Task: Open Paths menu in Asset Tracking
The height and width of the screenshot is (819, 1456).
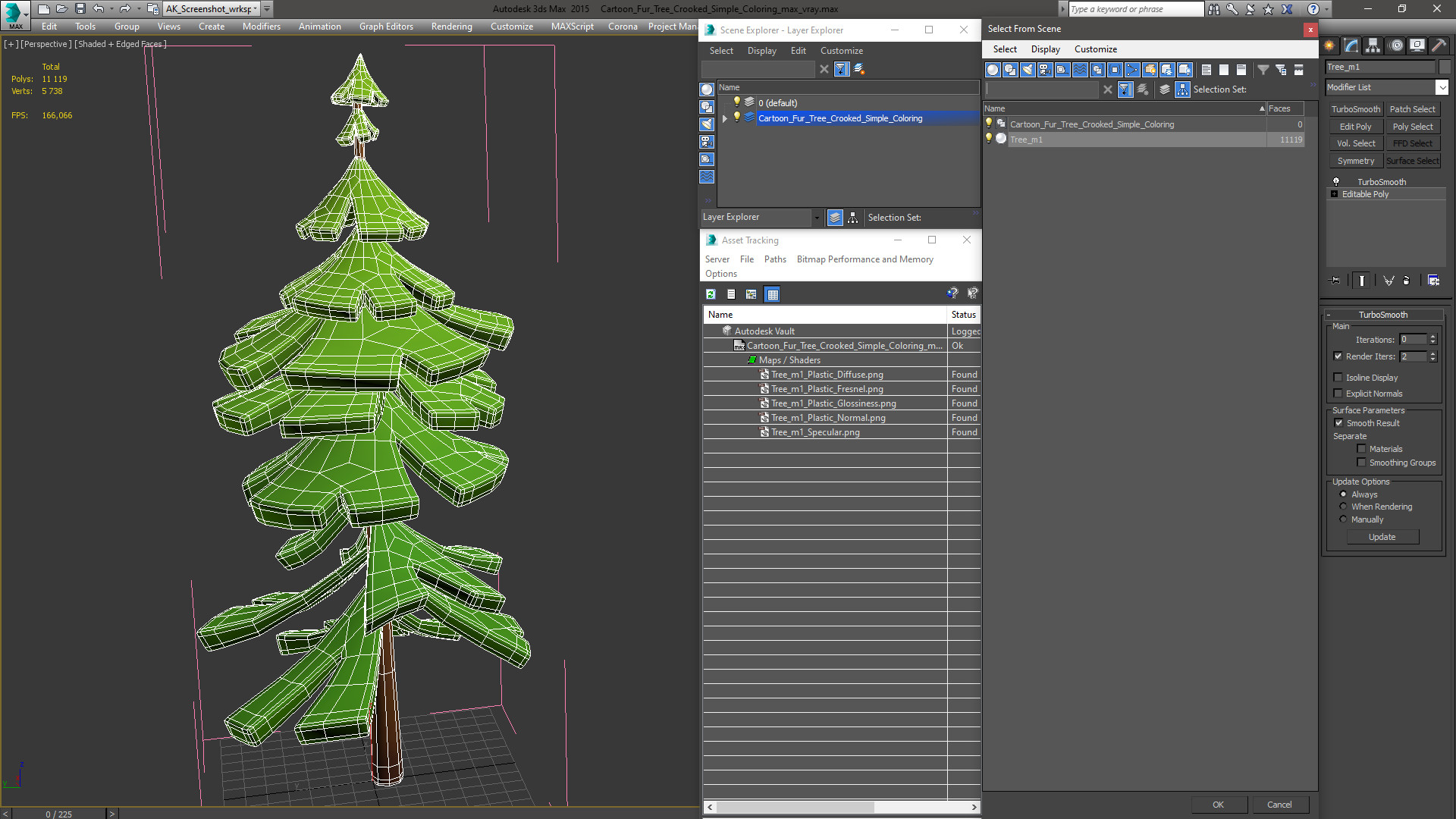Action: tap(775, 259)
